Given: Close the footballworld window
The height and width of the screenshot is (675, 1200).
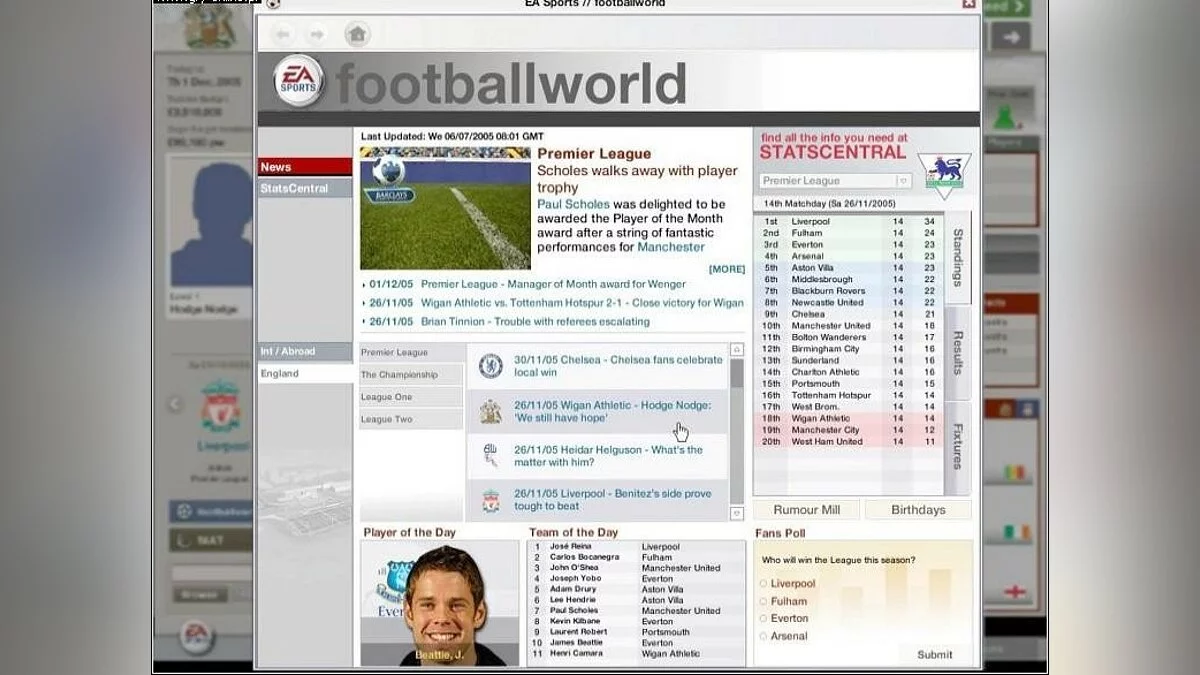Looking at the screenshot, I should 968,4.
